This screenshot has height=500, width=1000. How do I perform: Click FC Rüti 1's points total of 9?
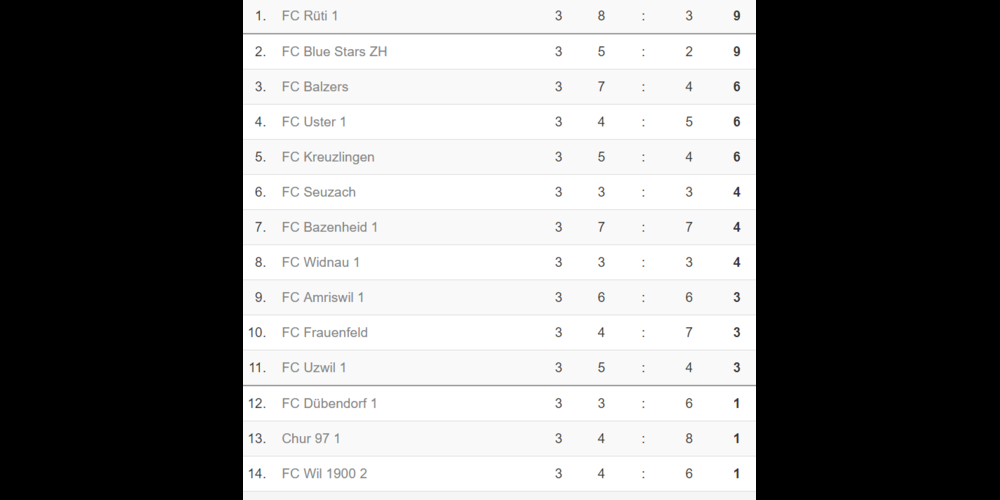point(737,16)
